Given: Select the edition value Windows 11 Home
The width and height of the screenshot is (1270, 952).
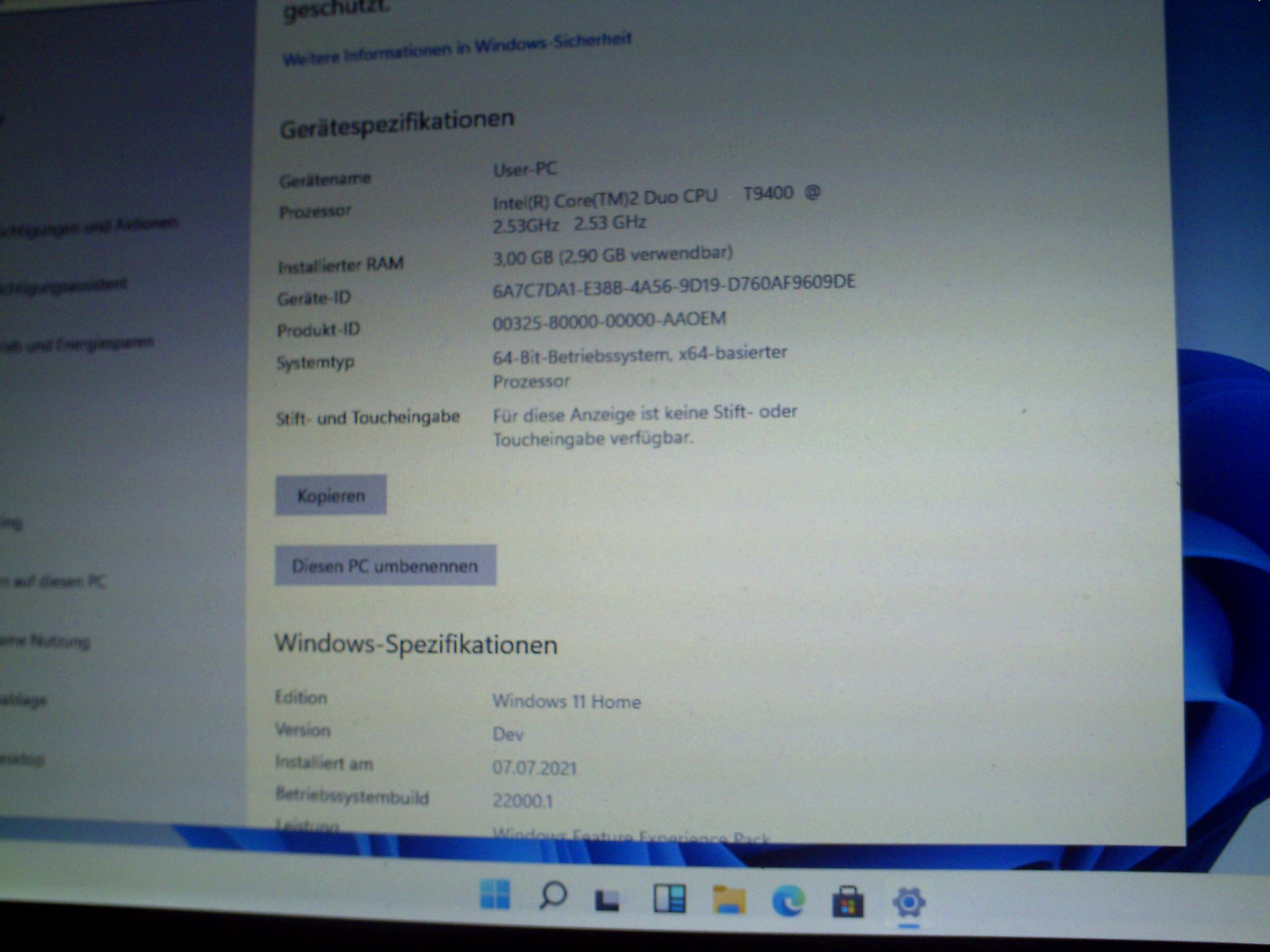Looking at the screenshot, I should [566, 701].
